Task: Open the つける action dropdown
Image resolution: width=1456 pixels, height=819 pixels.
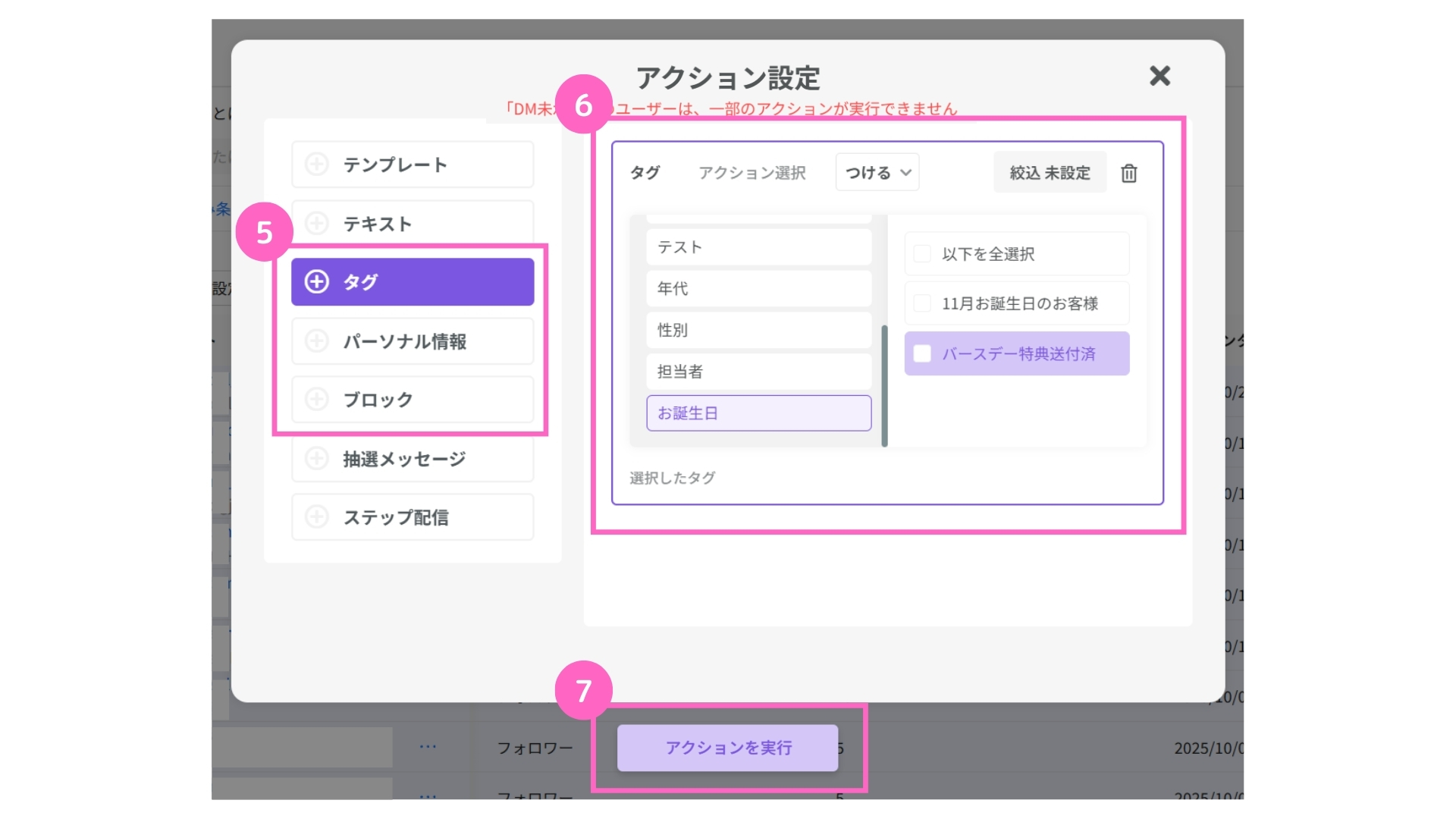Action: coord(877,173)
